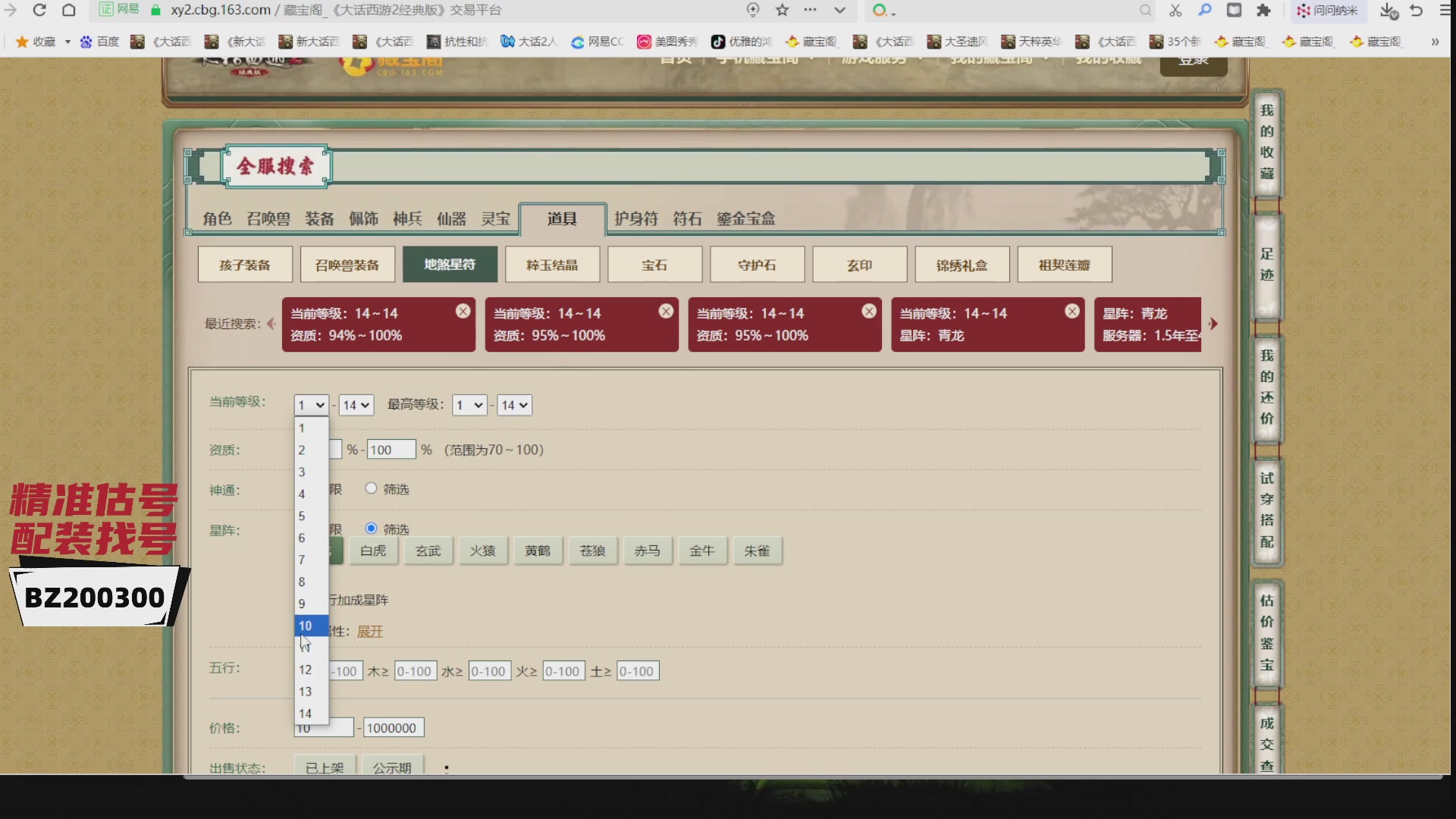
Task: Click the 宝石 item category button
Action: coord(654,265)
